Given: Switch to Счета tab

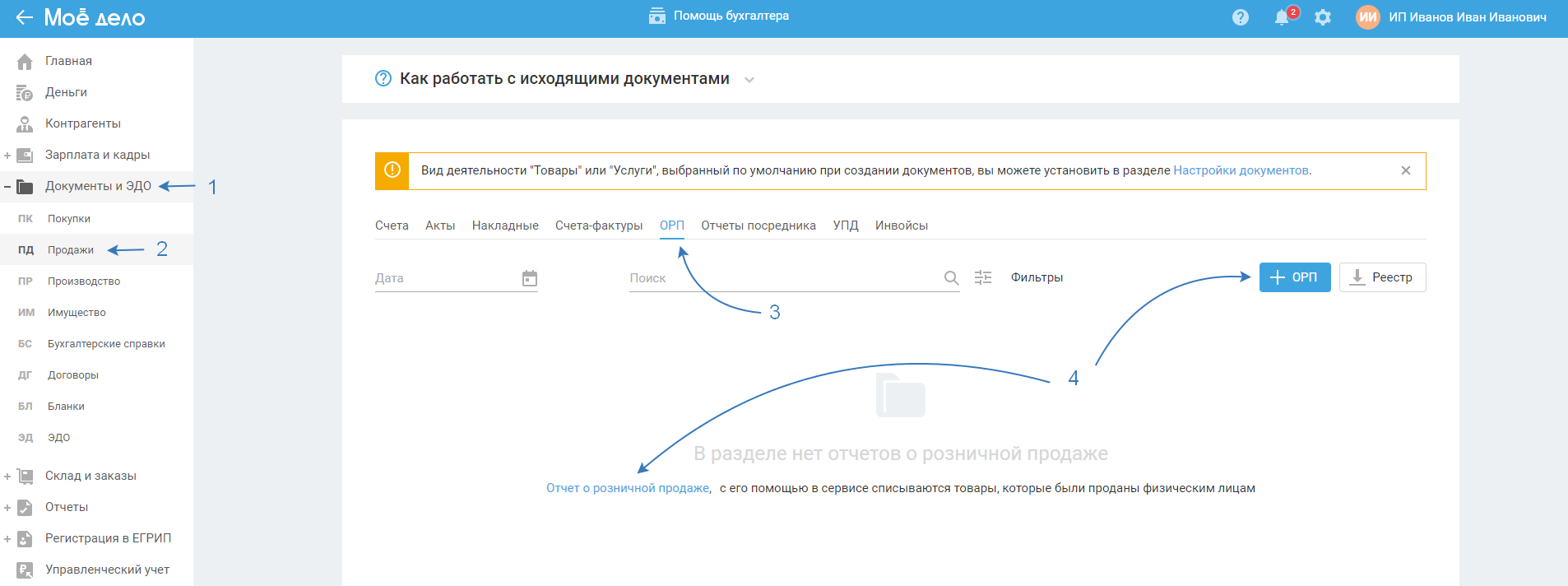Looking at the screenshot, I should pyautogui.click(x=392, y=226).
